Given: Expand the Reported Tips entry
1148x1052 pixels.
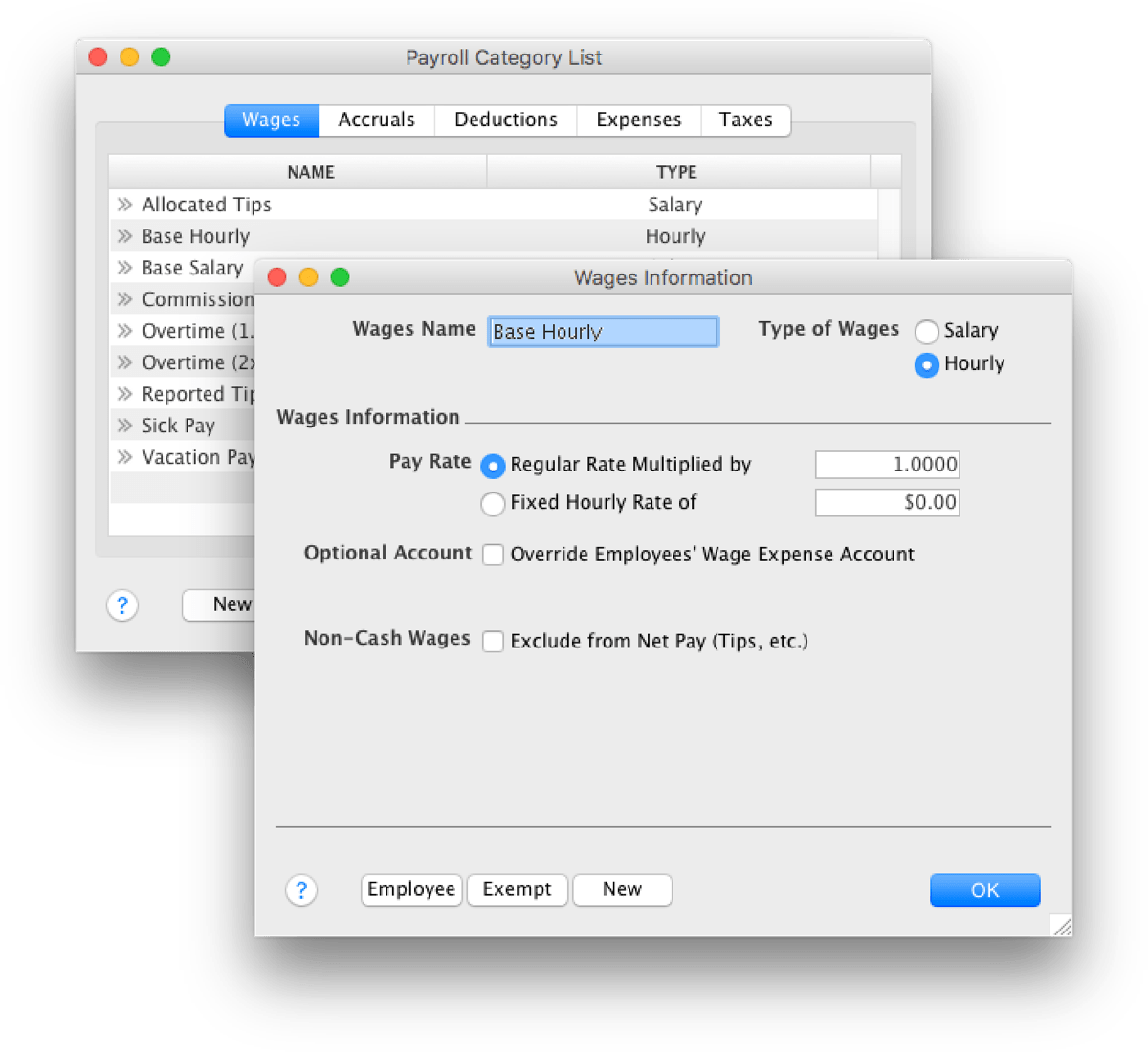Looking at the screenshot, I should click(125, 393).
